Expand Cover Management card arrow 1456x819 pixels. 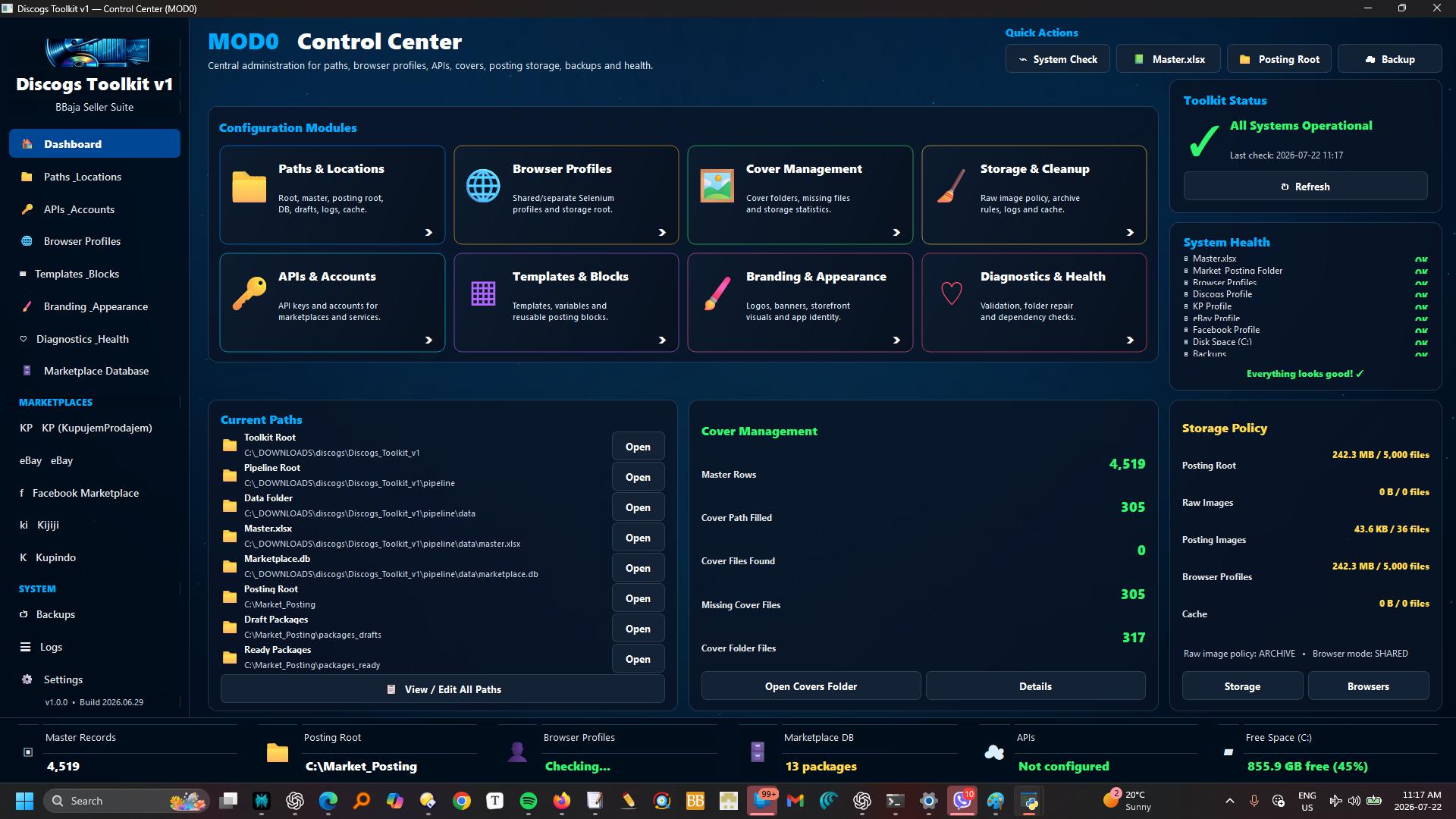point(896,233)
